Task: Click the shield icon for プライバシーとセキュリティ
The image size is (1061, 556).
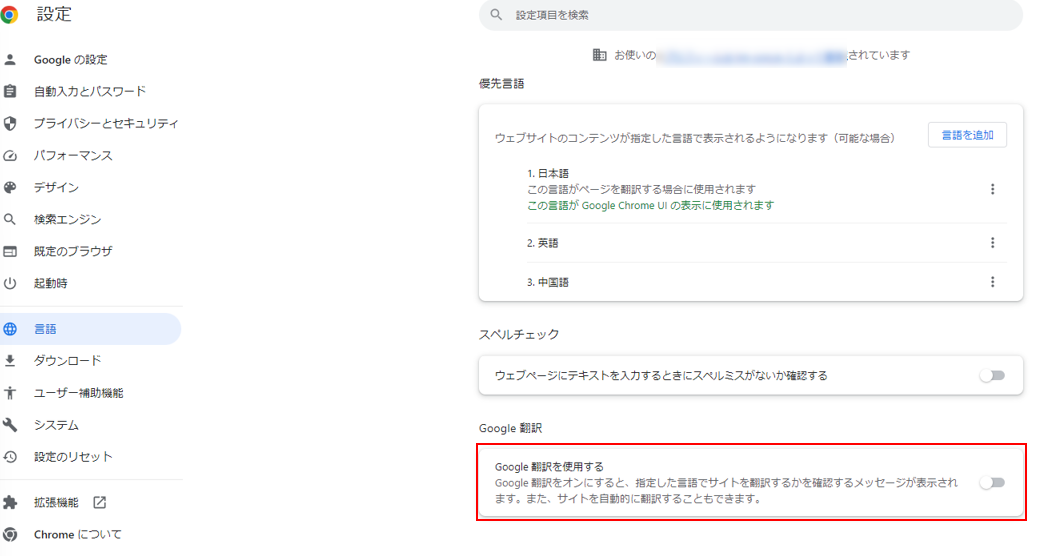Action: click(x=10, y=123)
